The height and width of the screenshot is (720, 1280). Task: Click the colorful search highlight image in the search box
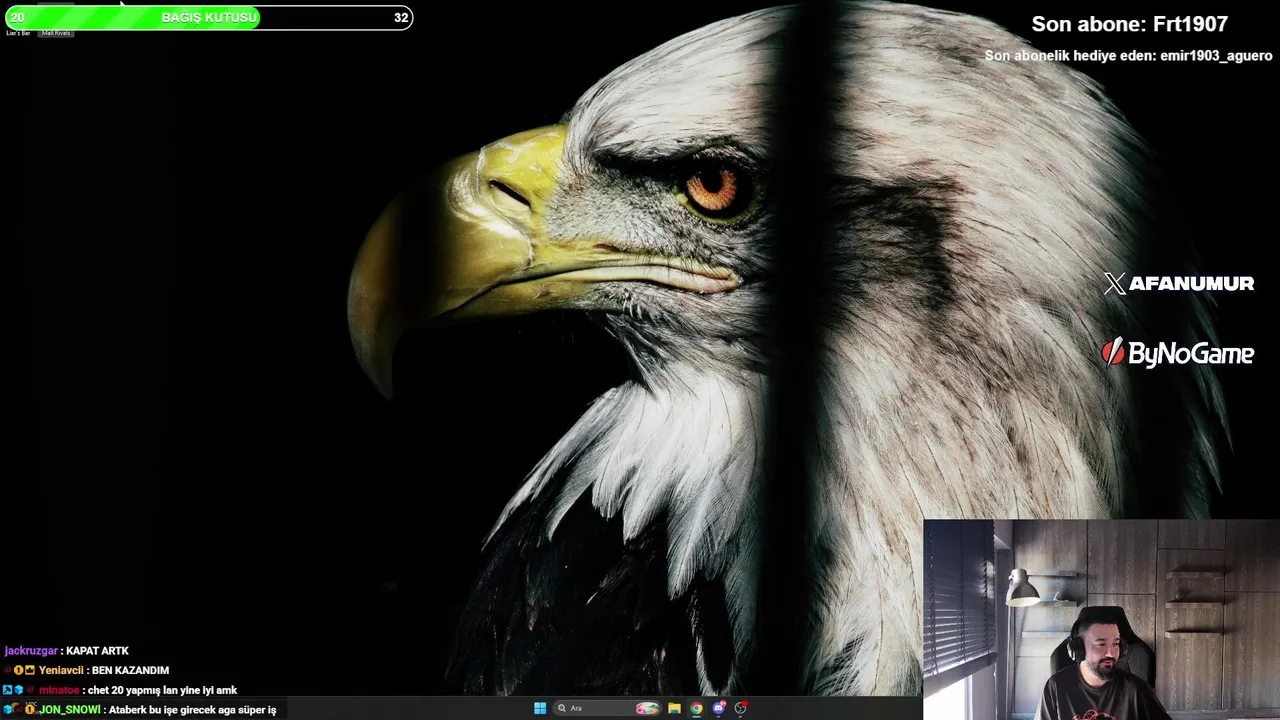[x=647, y=708]
